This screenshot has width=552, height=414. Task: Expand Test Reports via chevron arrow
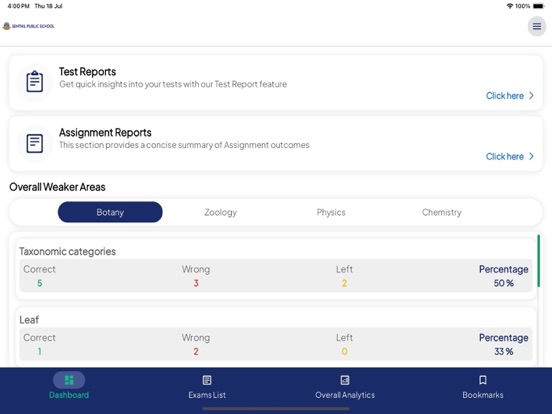point(531,95)
